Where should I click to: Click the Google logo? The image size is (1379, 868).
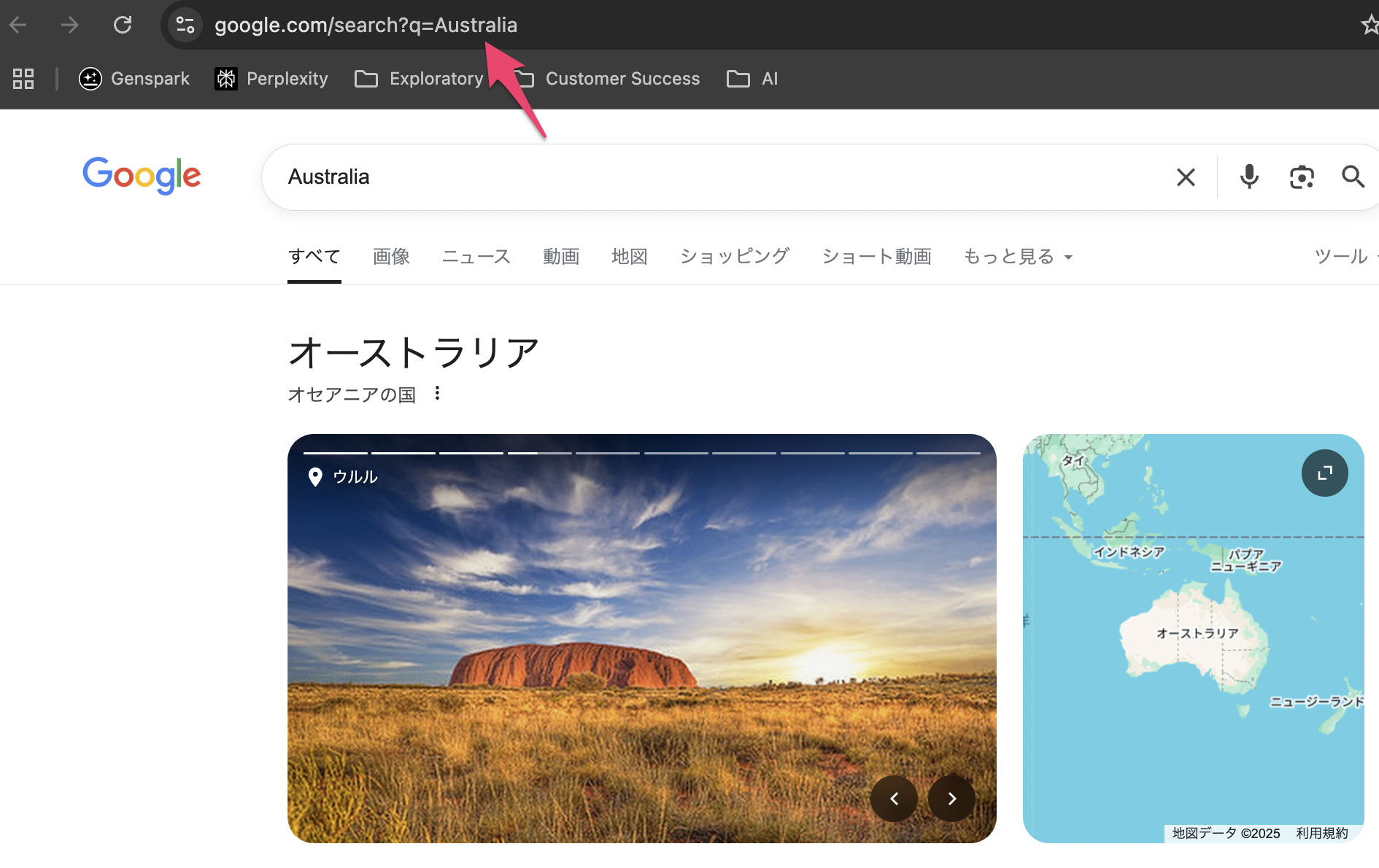tap(142, 176)
